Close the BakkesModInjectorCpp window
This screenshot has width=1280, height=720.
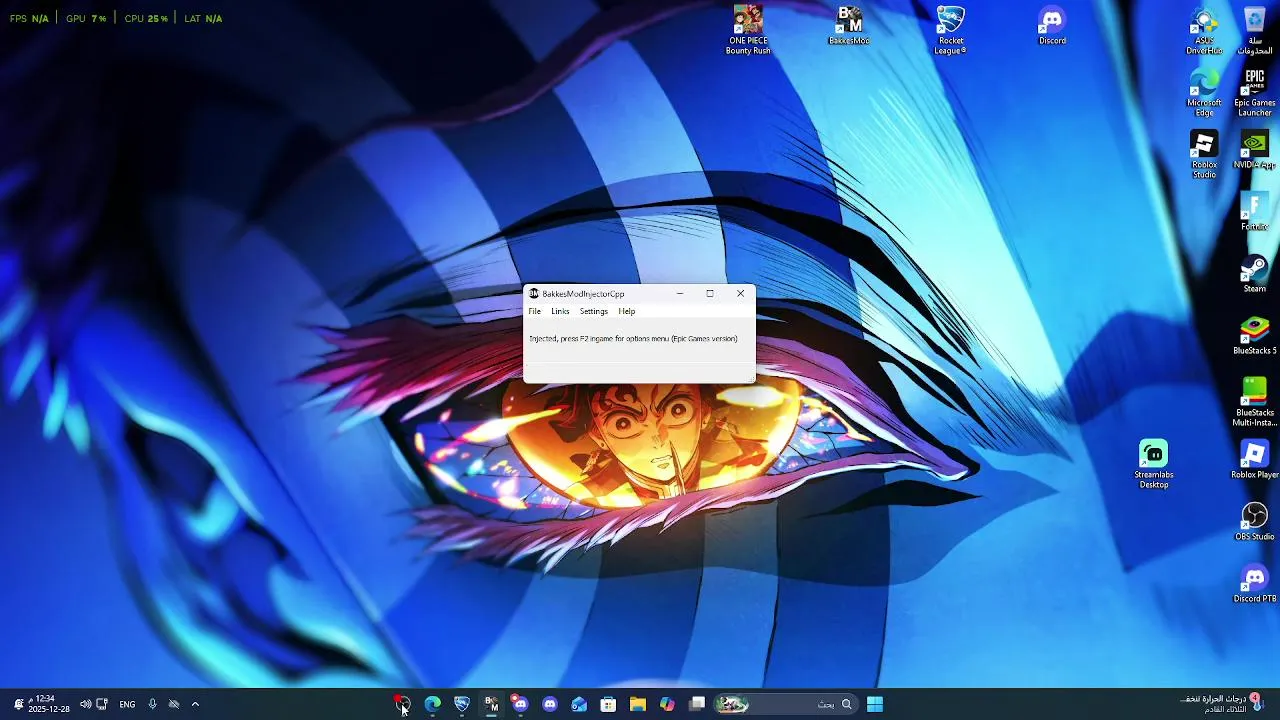point(740,293)
